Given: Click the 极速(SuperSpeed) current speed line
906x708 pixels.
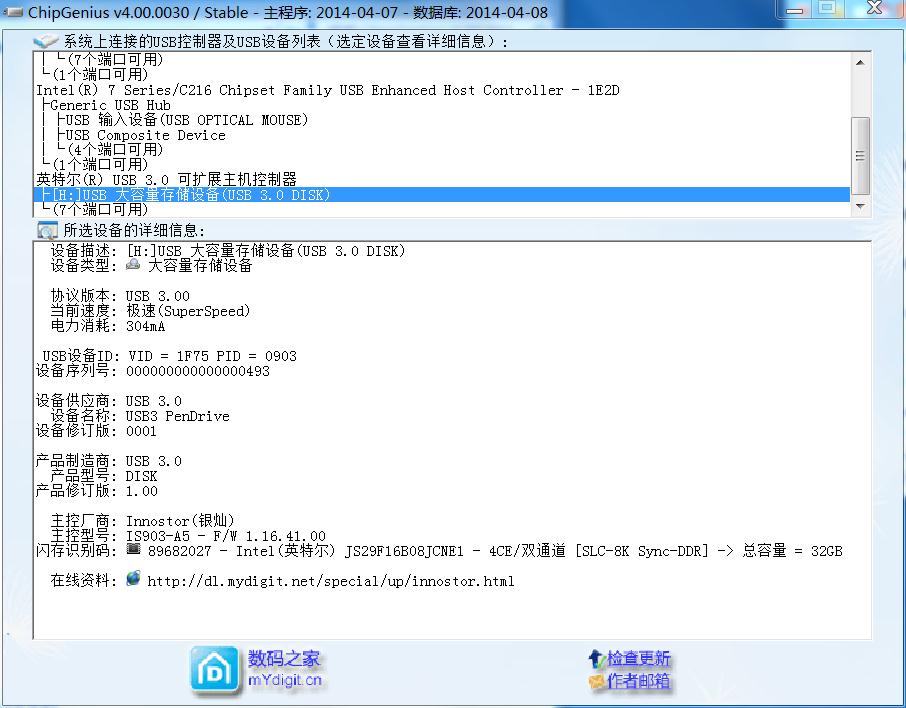Looking at the screenshot, I should click(x=150, y=311).
